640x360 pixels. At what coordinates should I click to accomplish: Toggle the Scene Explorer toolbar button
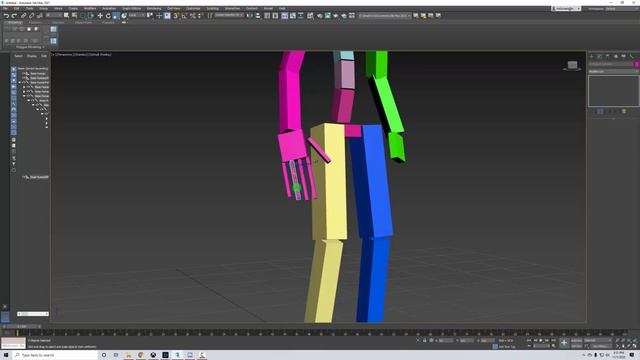point(267,16)
